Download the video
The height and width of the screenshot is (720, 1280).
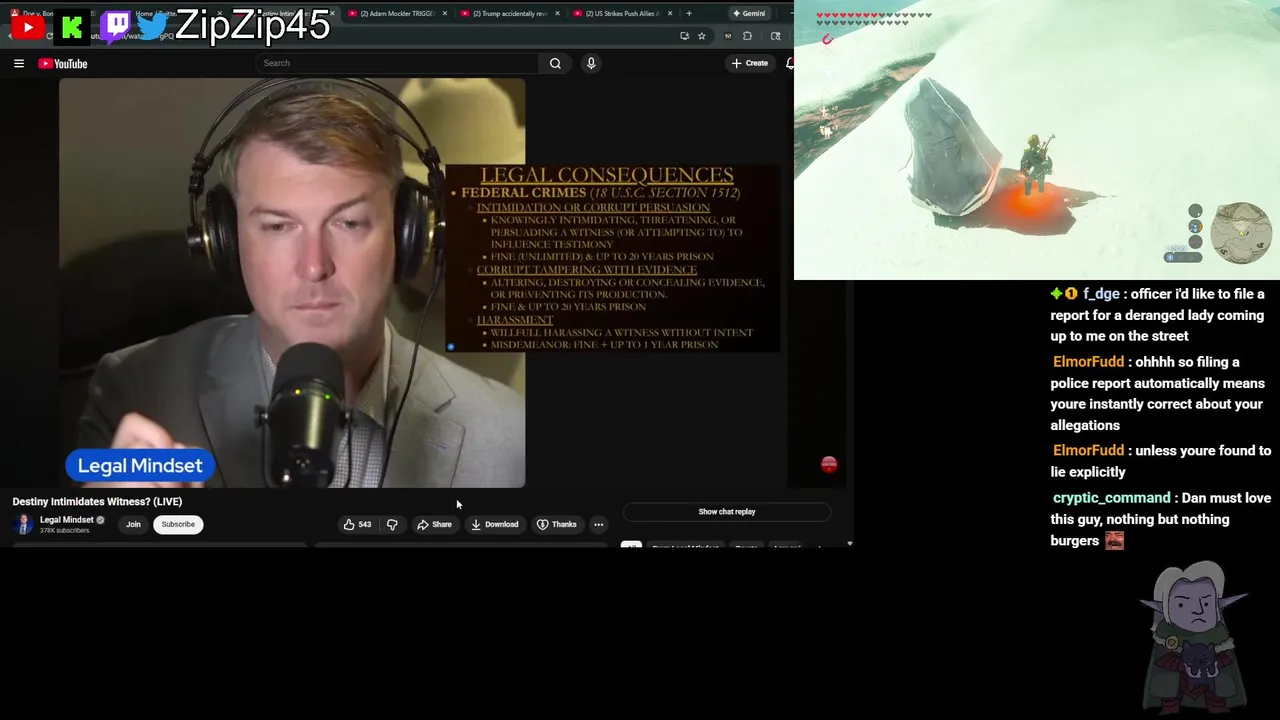click(495, 524)
